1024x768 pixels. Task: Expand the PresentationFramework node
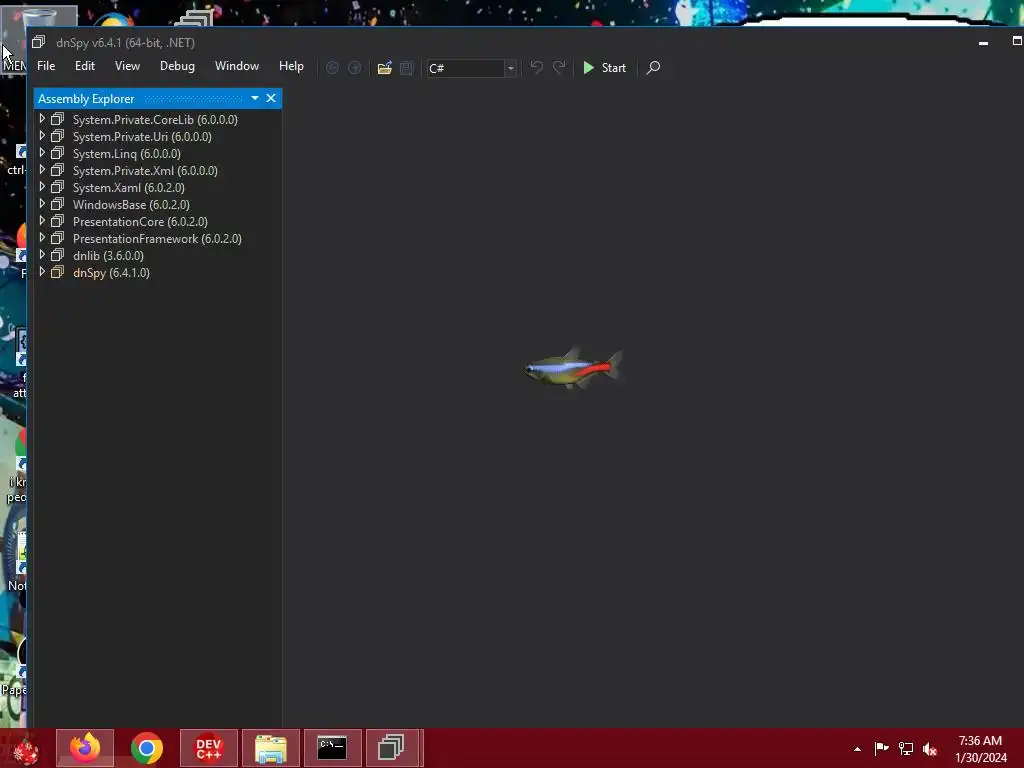pyautogui.click(x=42, y=238)
